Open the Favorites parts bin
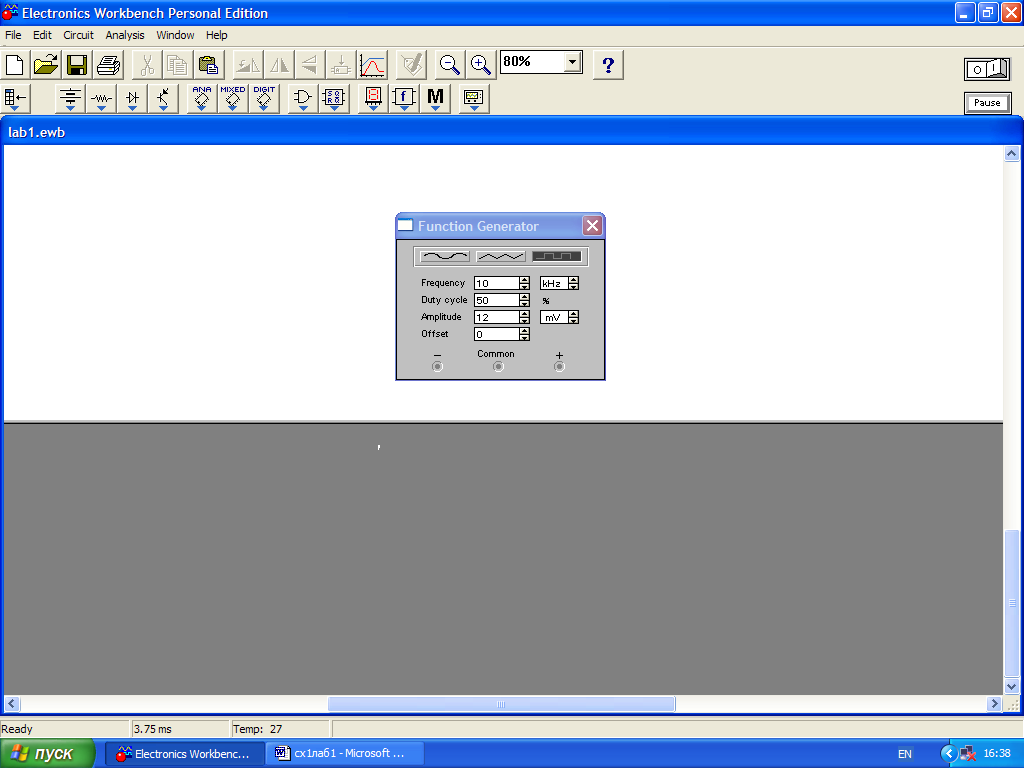1024x768 pixels. 16,99
